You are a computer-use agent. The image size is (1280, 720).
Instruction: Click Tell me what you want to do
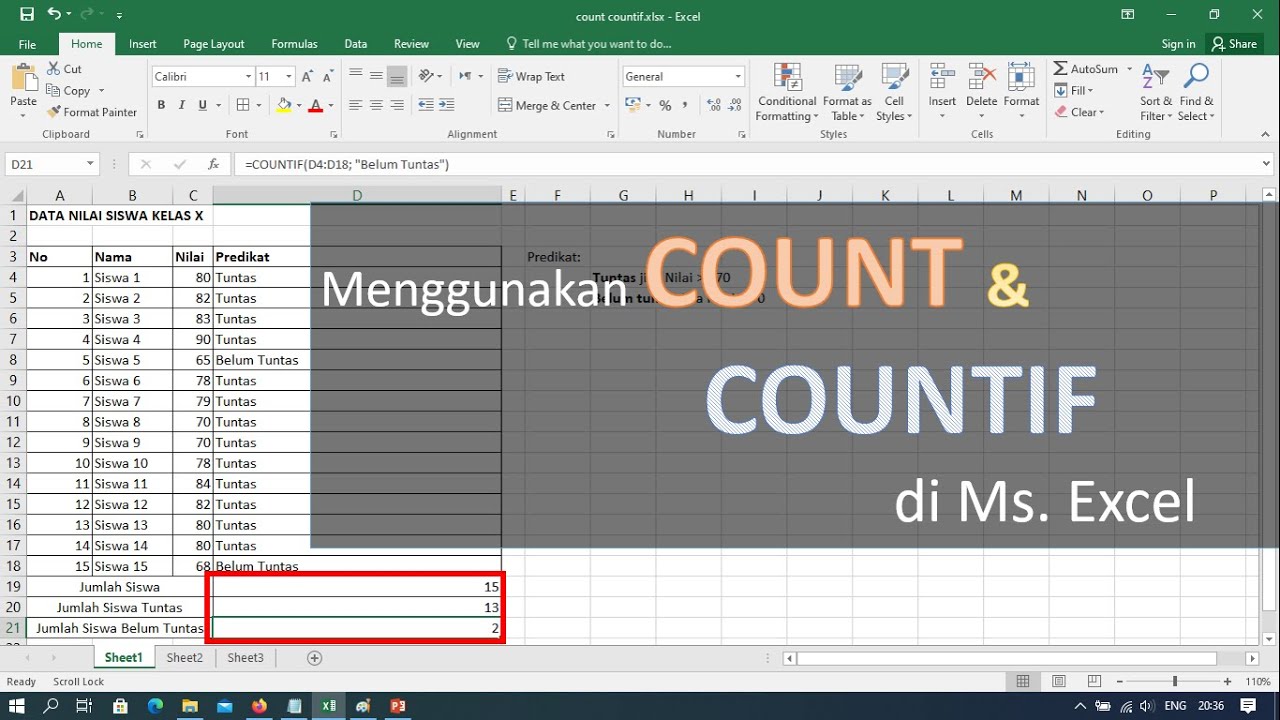pyautogui.click(x=589, y=44)
